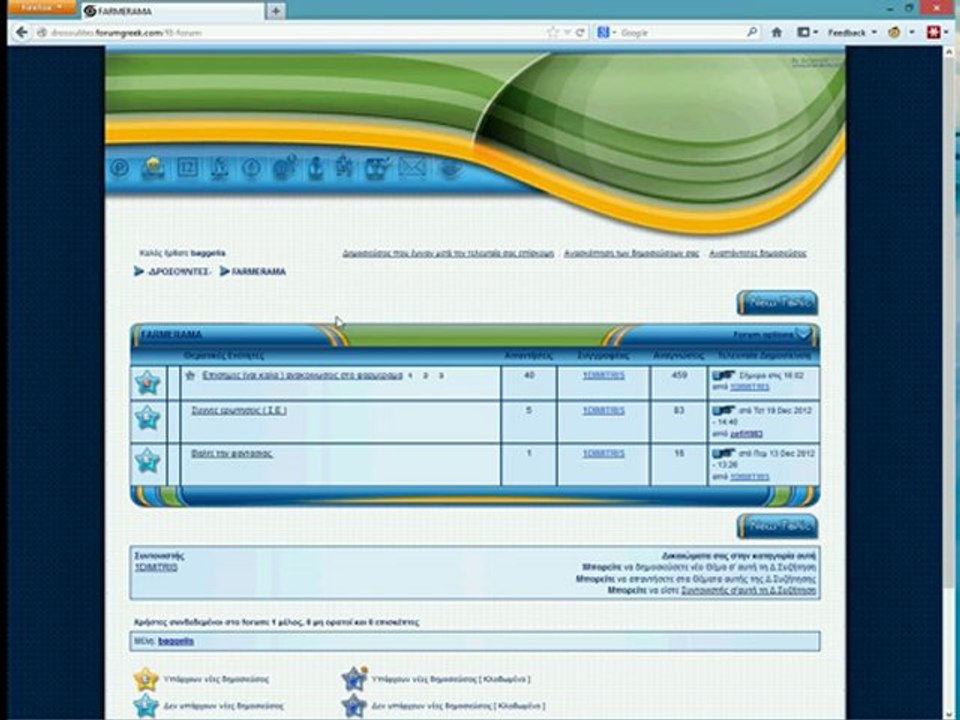Click the globe search icon in forum navbar
This screenshot has width=960, height=720.
point(285,167)
